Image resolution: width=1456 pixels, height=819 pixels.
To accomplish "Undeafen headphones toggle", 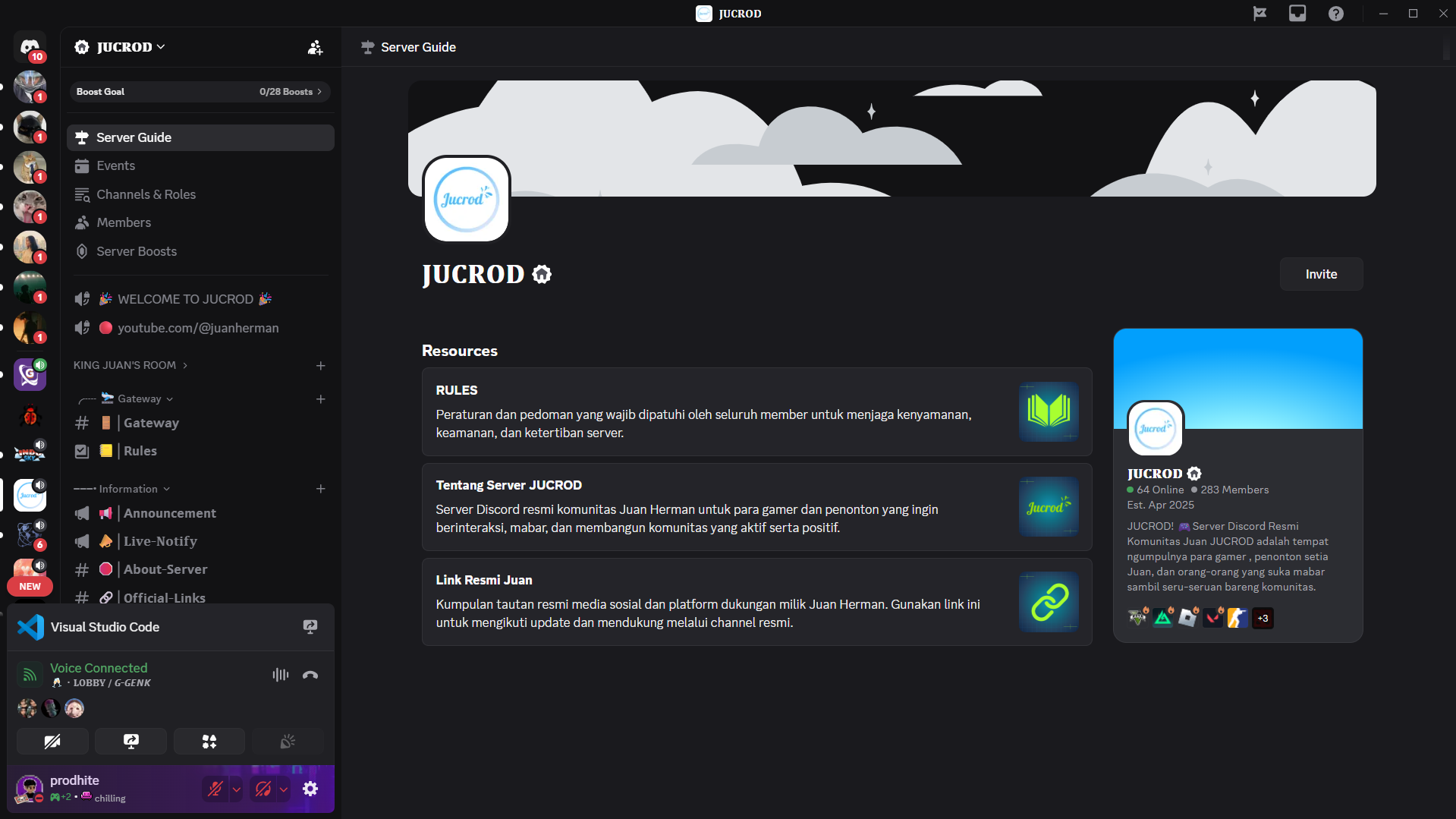I will pos(263,789).
